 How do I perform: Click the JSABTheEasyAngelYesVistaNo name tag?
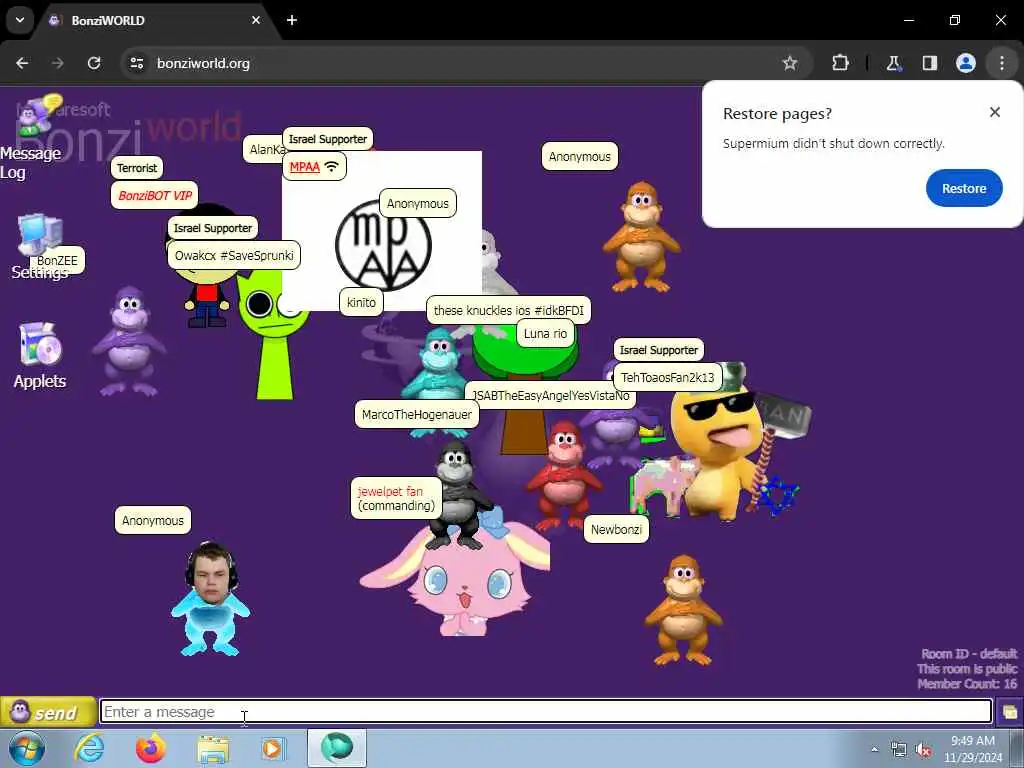(x=551, y=395)
